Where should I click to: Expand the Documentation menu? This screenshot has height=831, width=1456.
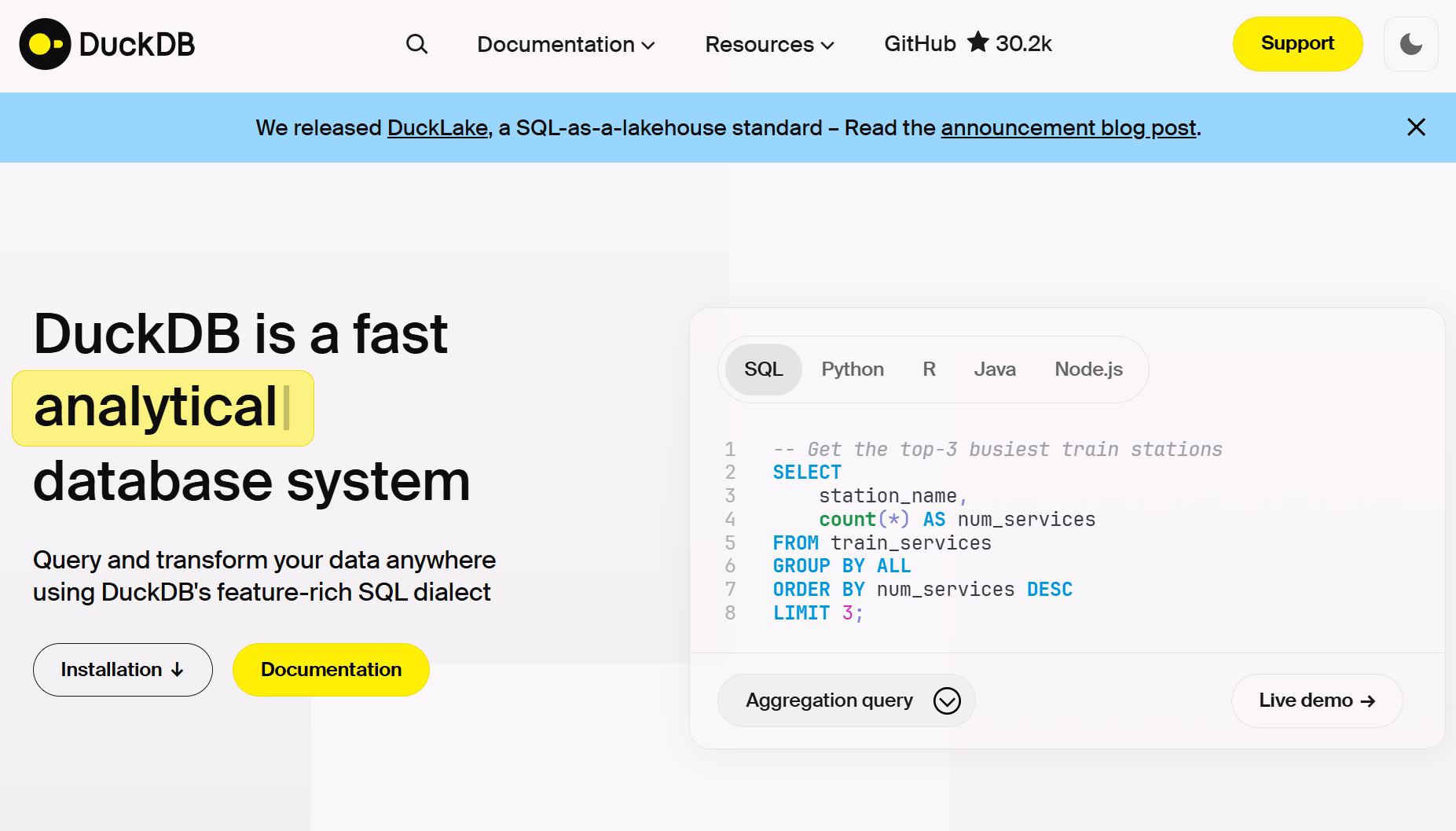(566, 44)
